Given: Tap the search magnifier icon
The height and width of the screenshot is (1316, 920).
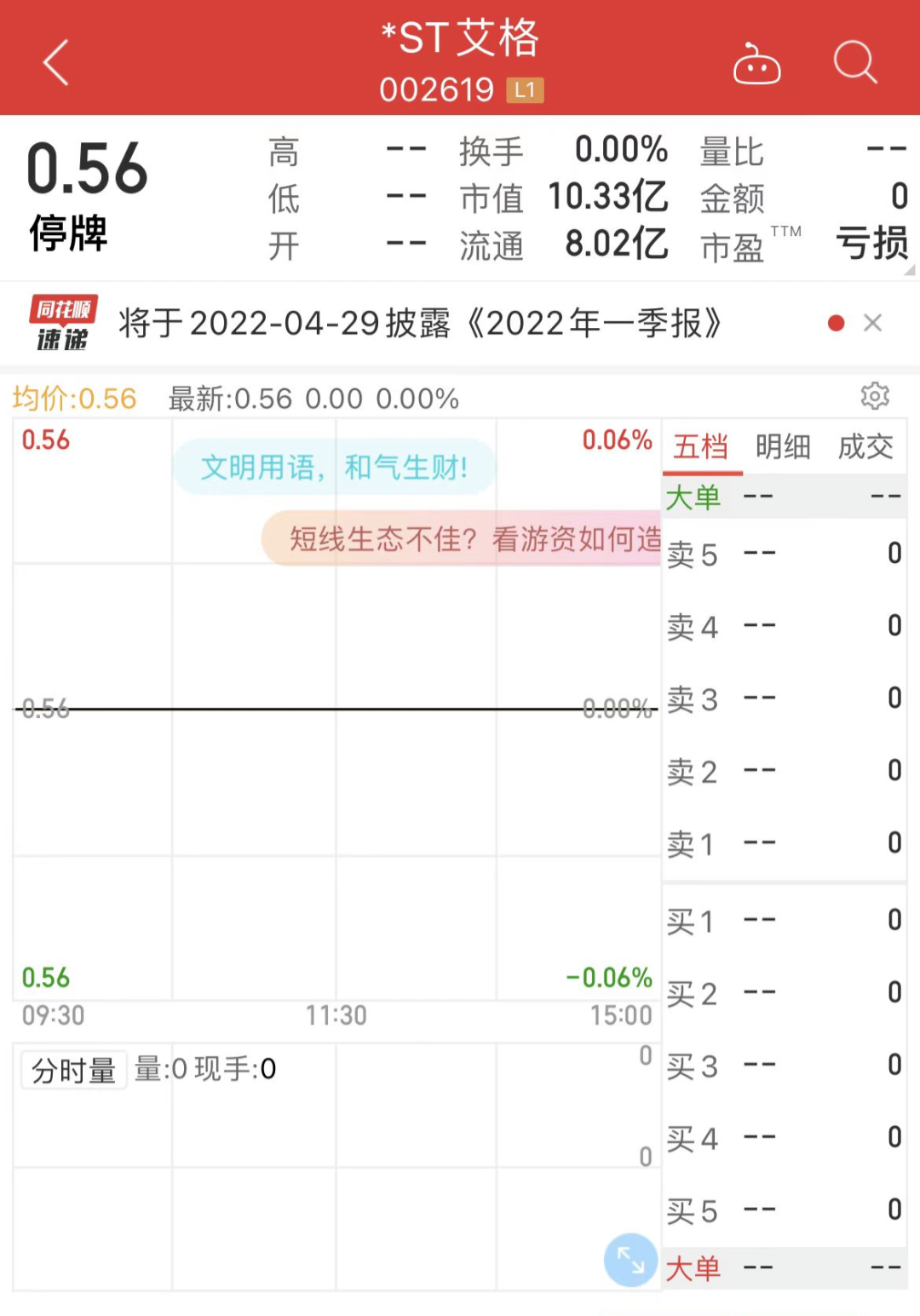Looking at the screenshot, I should point(854,62).
